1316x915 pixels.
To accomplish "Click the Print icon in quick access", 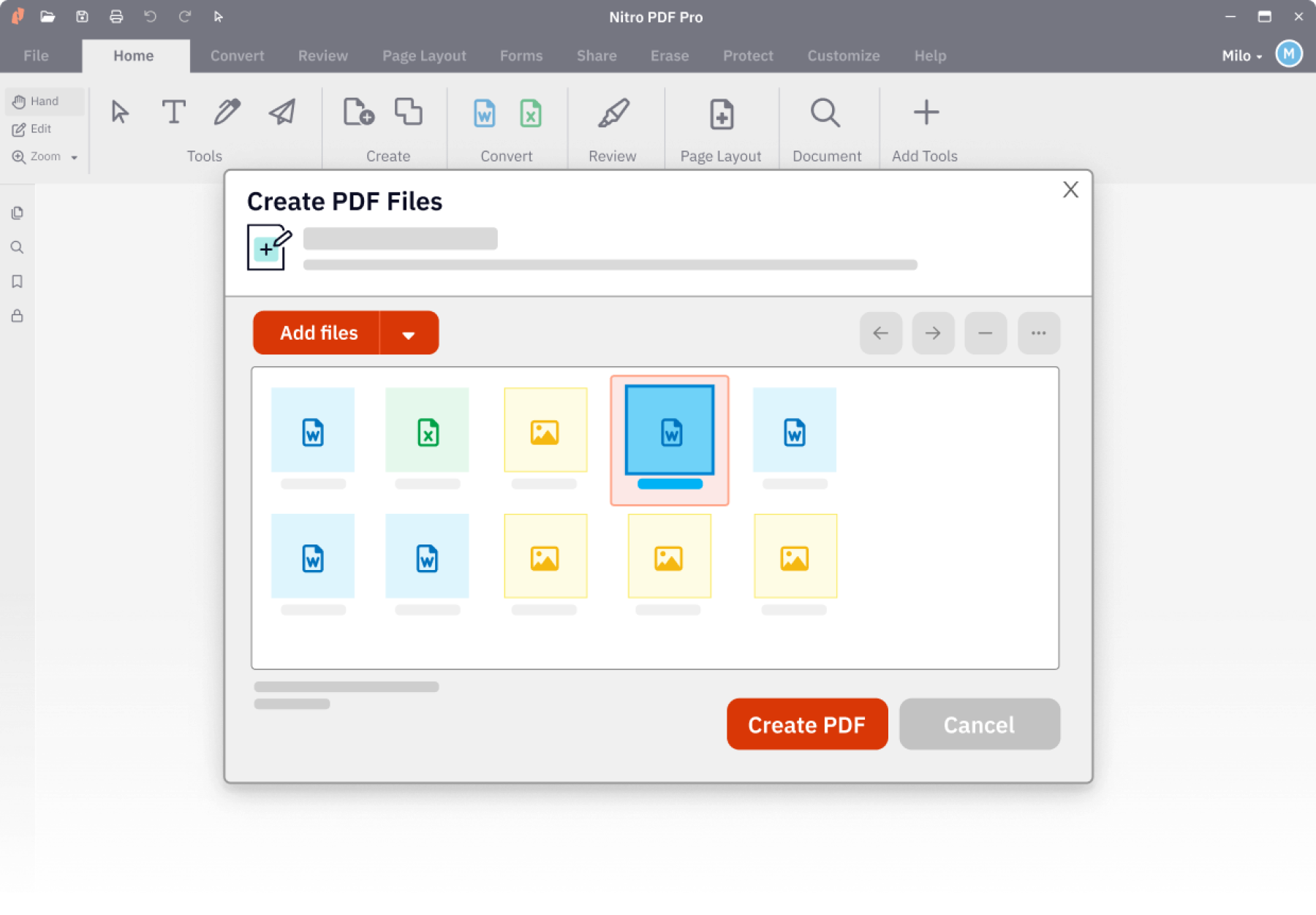I will coord(116,16).
